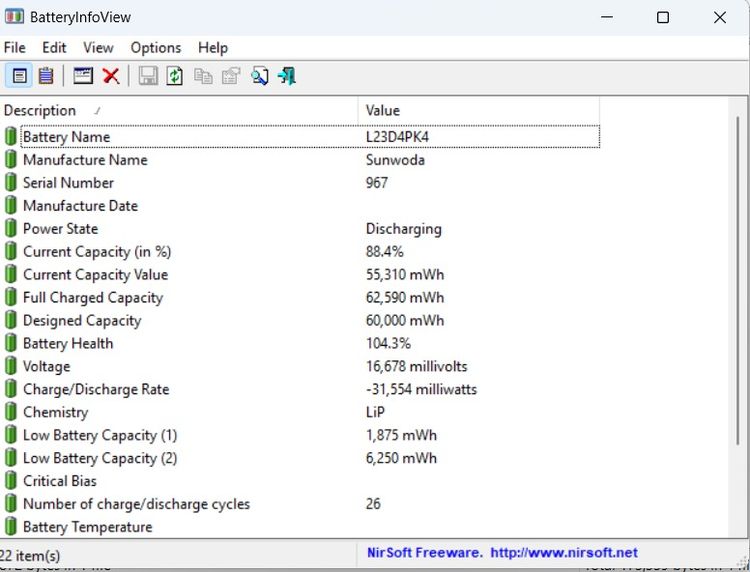Select the Manufacture Name row label
The height and width of the screenshot is (572, 750).
(85, 160)
